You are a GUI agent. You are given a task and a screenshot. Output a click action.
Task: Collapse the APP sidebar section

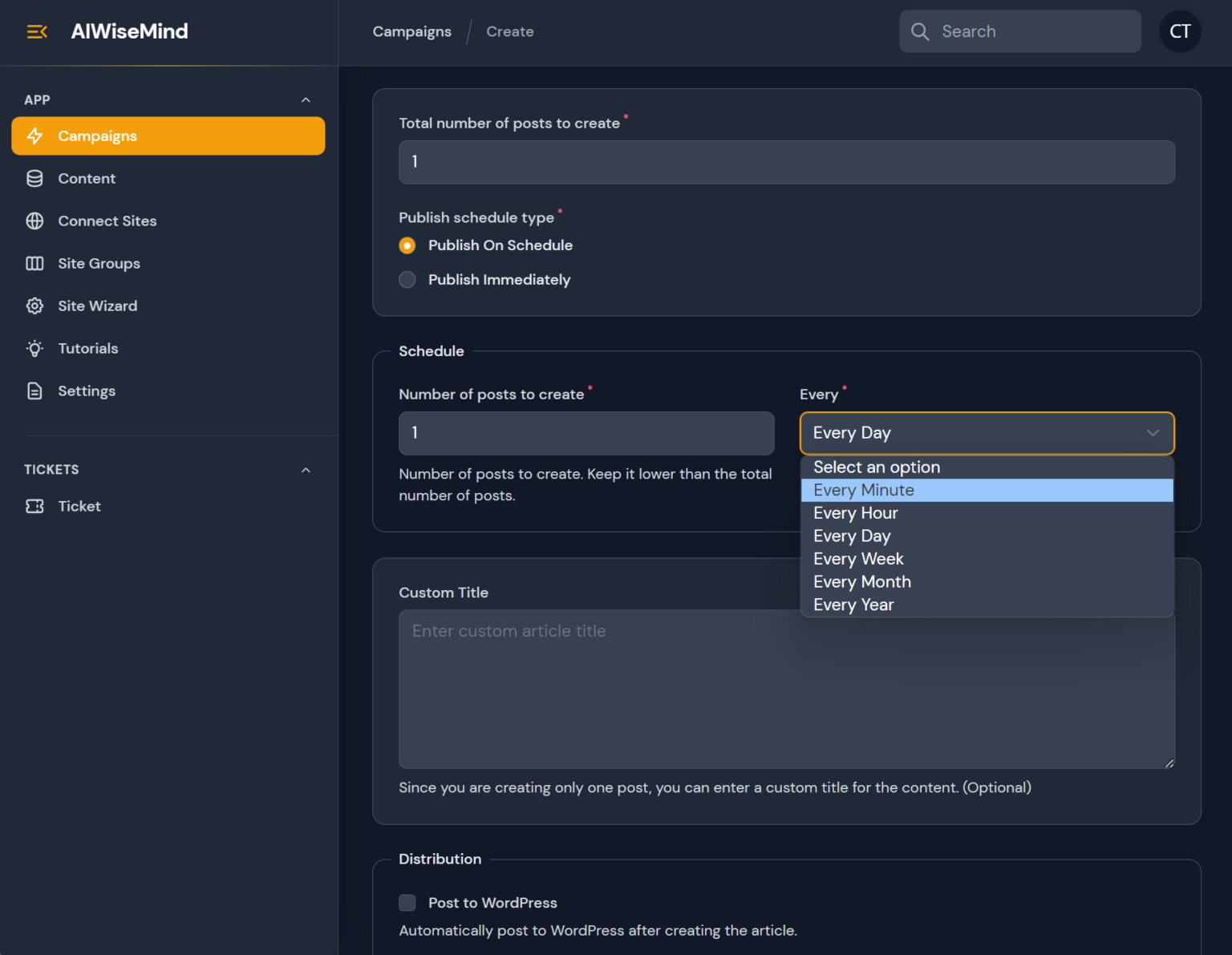pyautogui.click(x=306, y=100)
